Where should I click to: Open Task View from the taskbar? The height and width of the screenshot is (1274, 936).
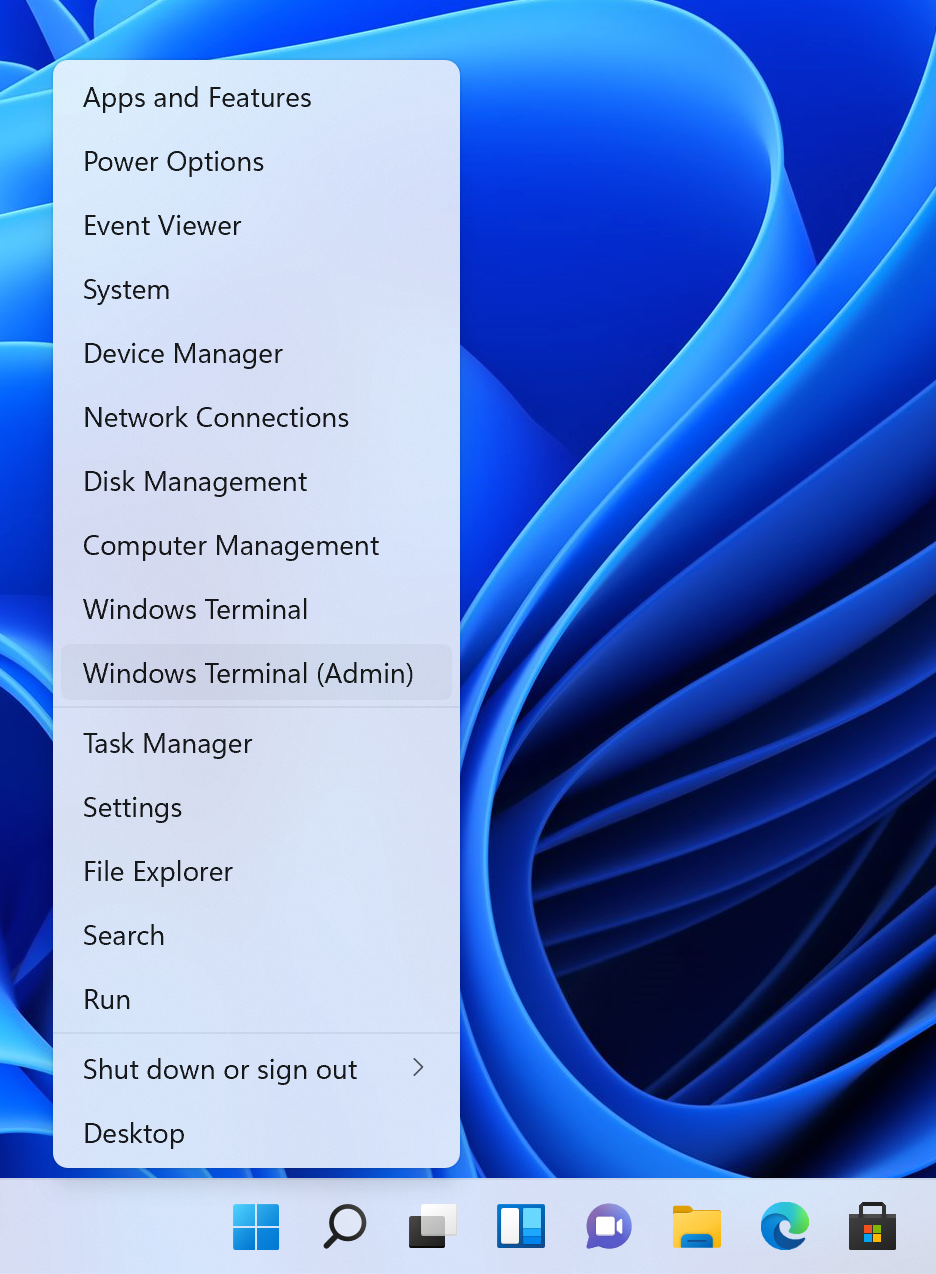coord(432,1226)
